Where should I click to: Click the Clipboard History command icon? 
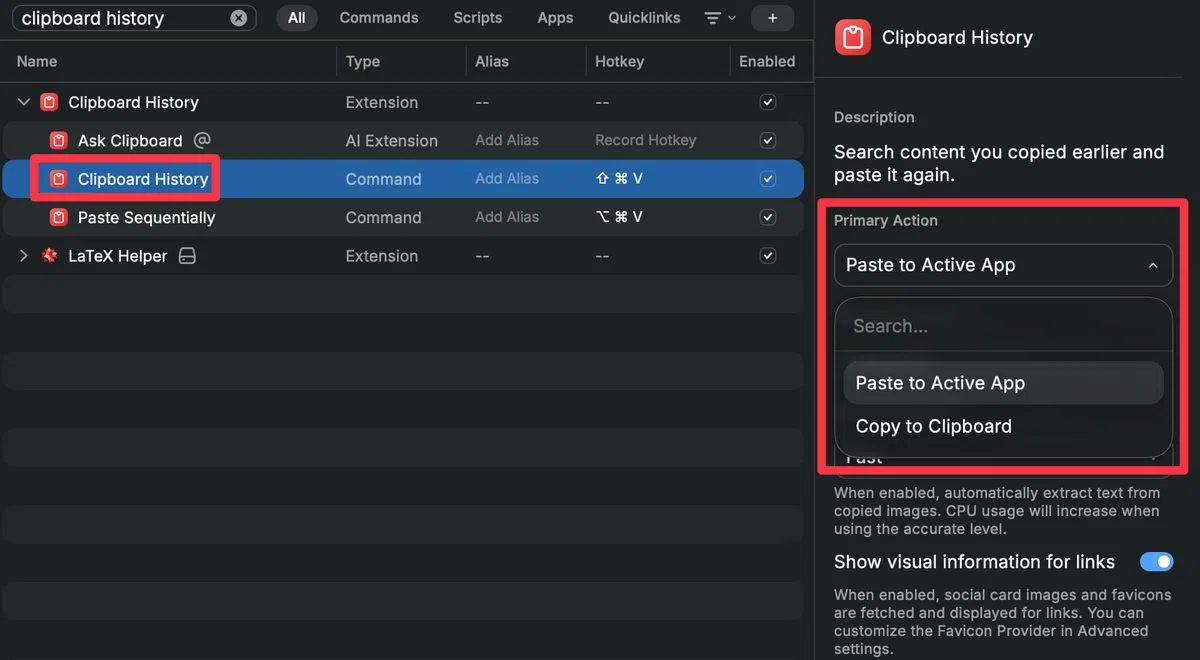tap(59, 179)
